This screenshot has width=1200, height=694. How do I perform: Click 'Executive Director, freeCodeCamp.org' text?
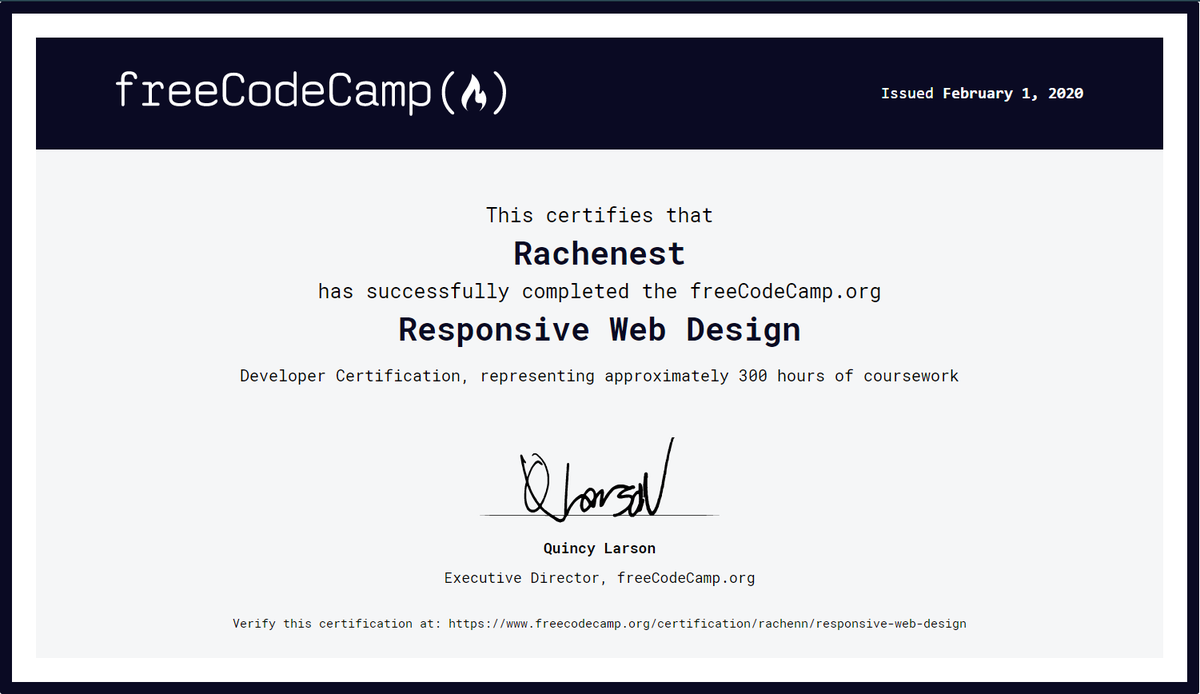click(599, 578)
